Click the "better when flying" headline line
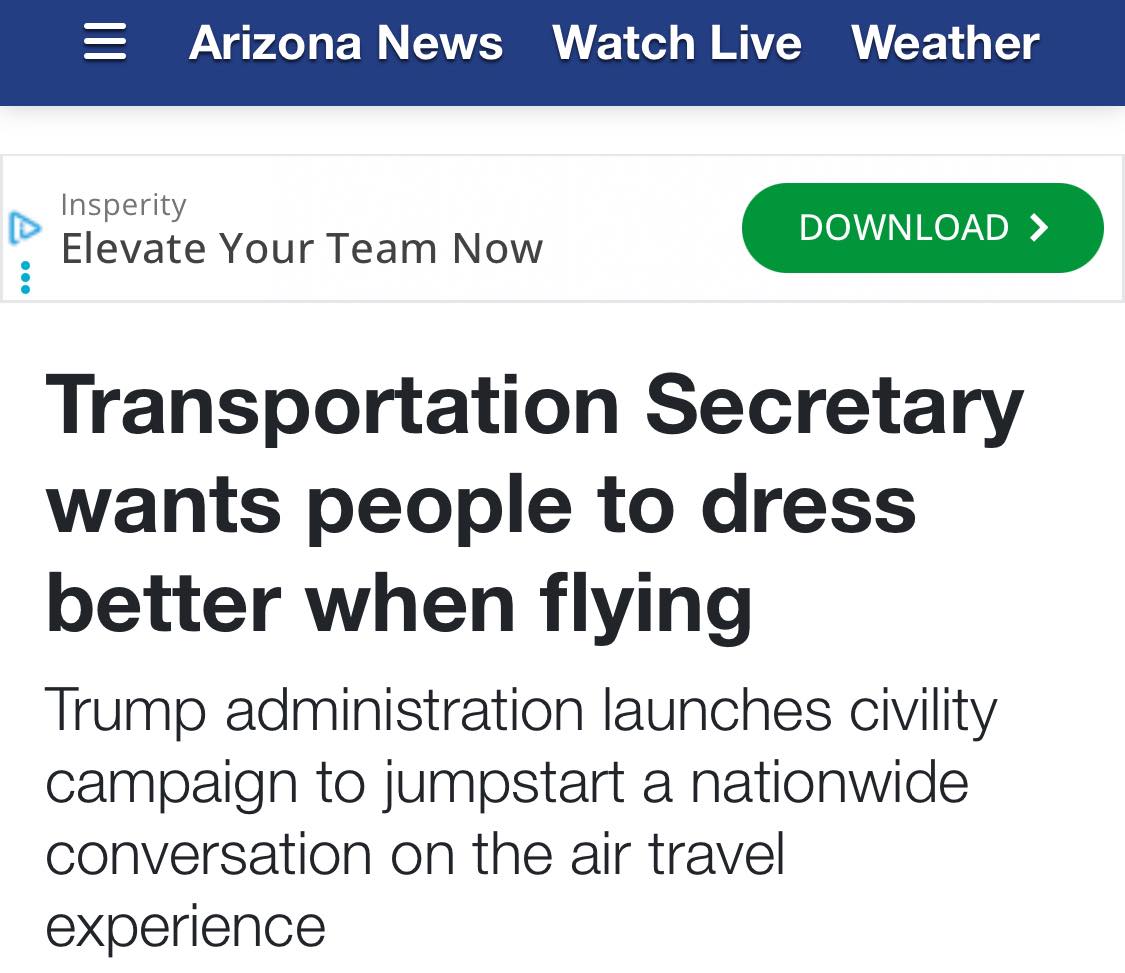Screen dimensions: 1125x973 click(x=399, y=603)
